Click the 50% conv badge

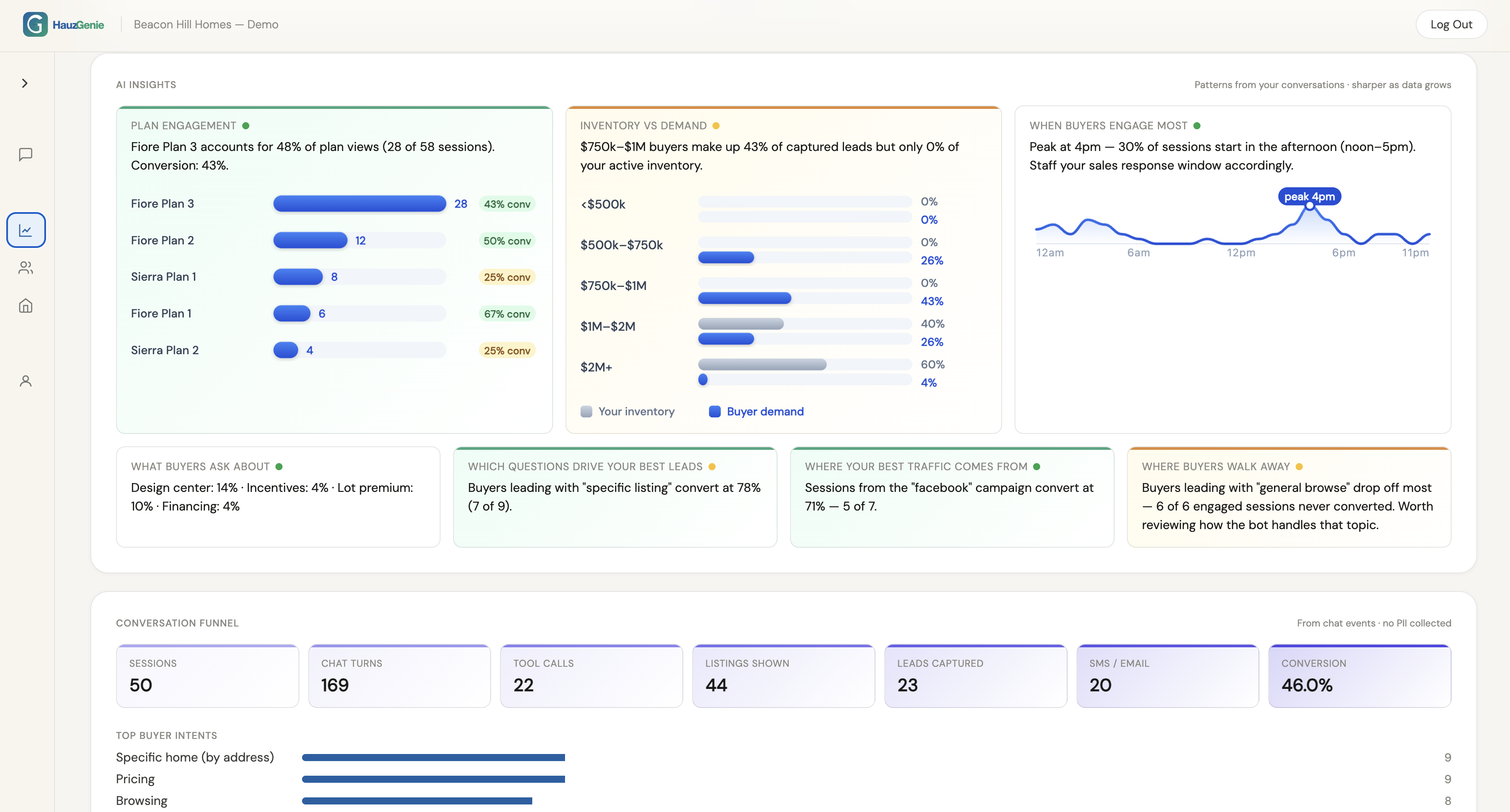coord(507,241)
